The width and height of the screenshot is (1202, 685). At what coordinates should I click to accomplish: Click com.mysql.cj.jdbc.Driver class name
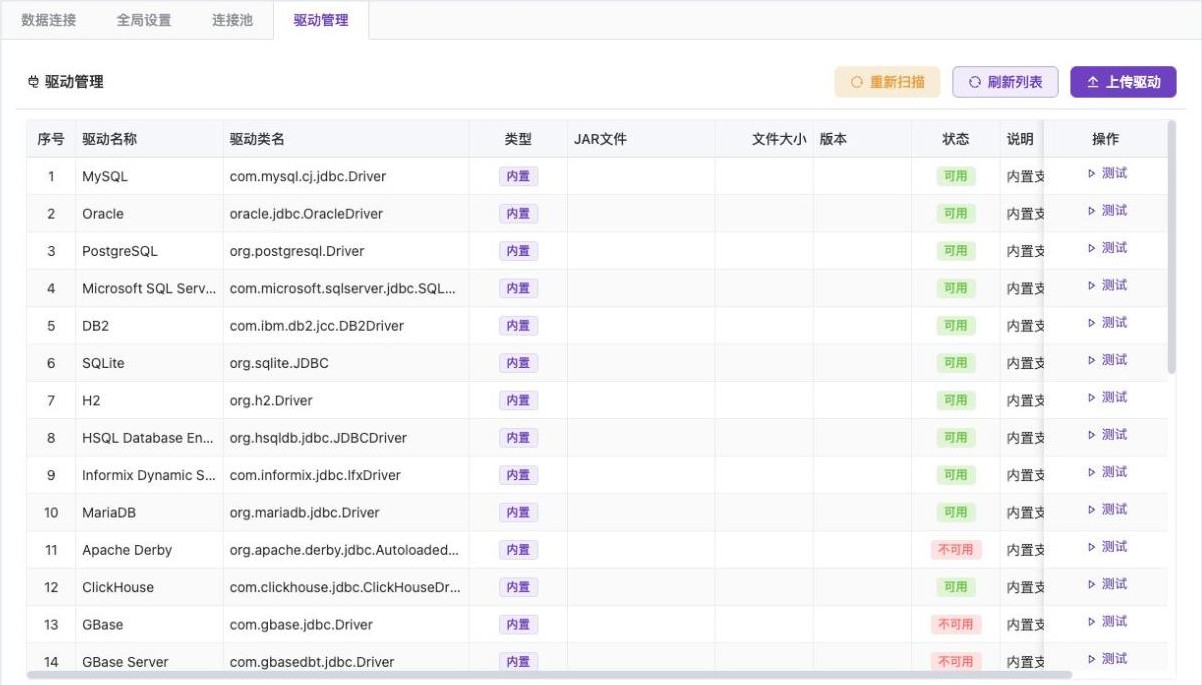coord(308,176)
